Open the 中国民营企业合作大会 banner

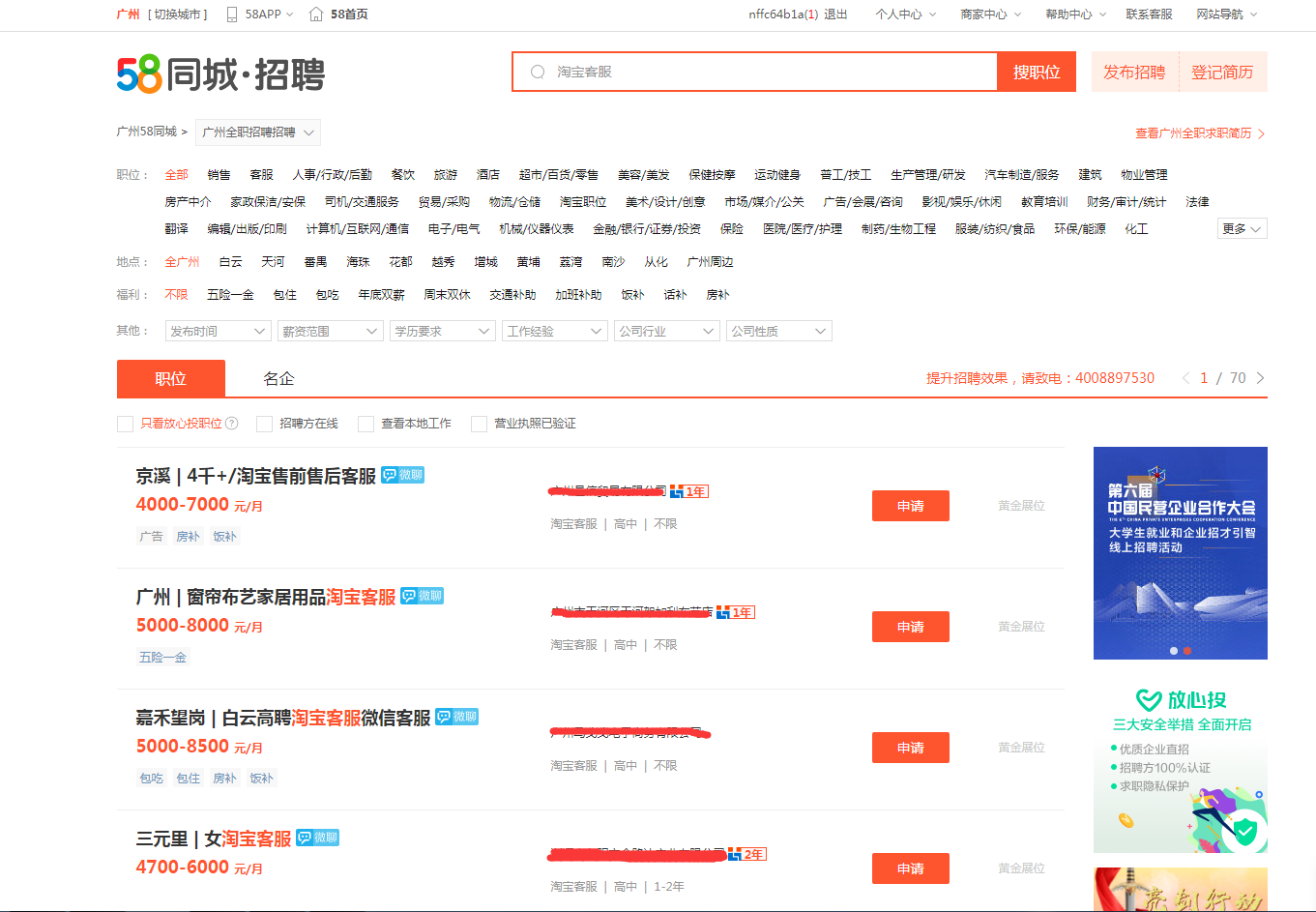(1181, 553)
